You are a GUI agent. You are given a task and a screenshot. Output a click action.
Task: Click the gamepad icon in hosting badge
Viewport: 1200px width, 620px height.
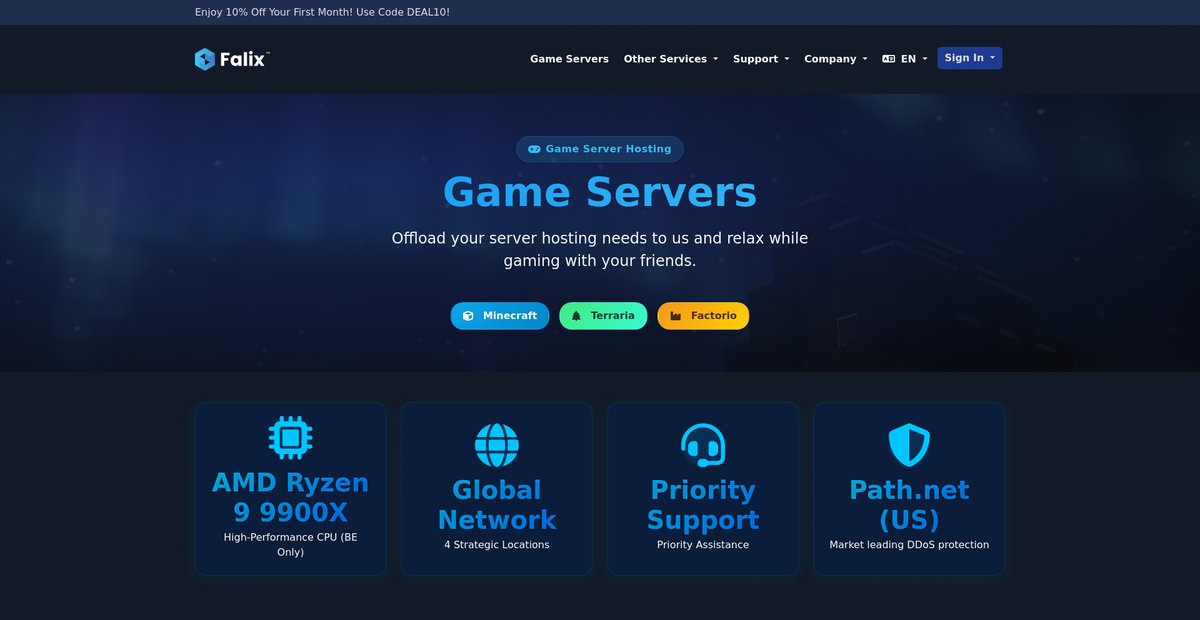tap(534, 149)
